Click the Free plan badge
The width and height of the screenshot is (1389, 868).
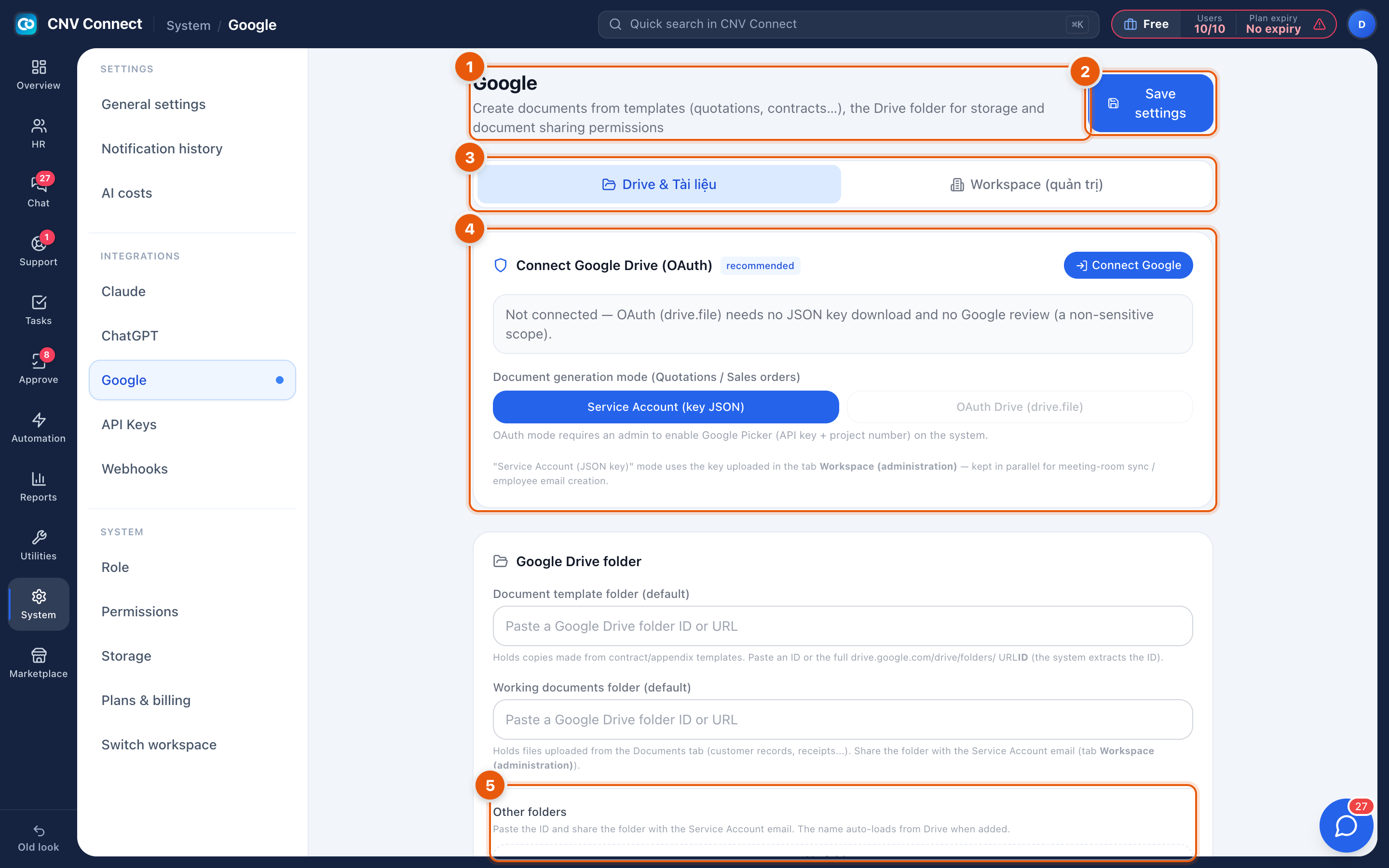(x=1146, y=24)
